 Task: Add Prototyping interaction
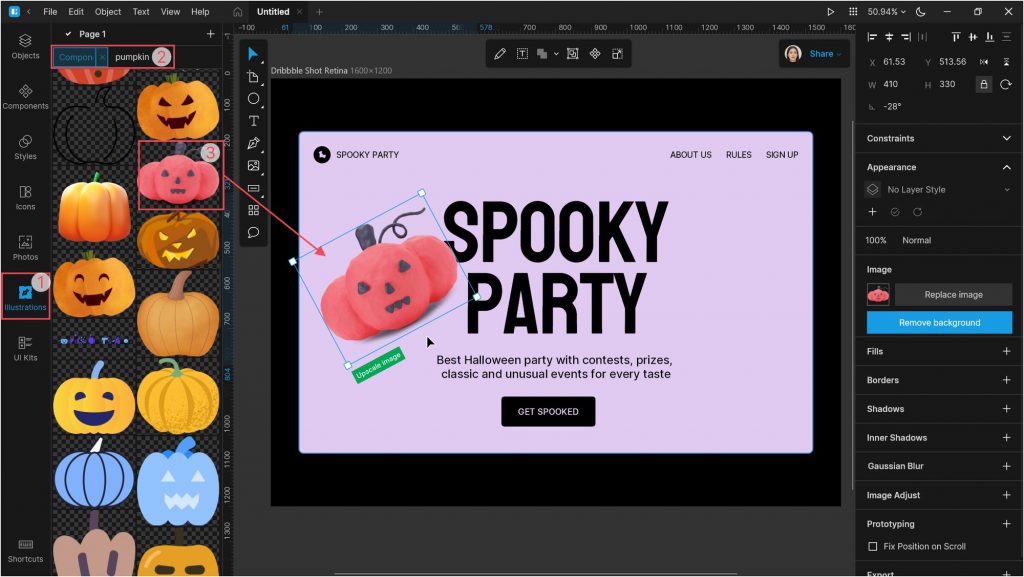[1006, 523]
